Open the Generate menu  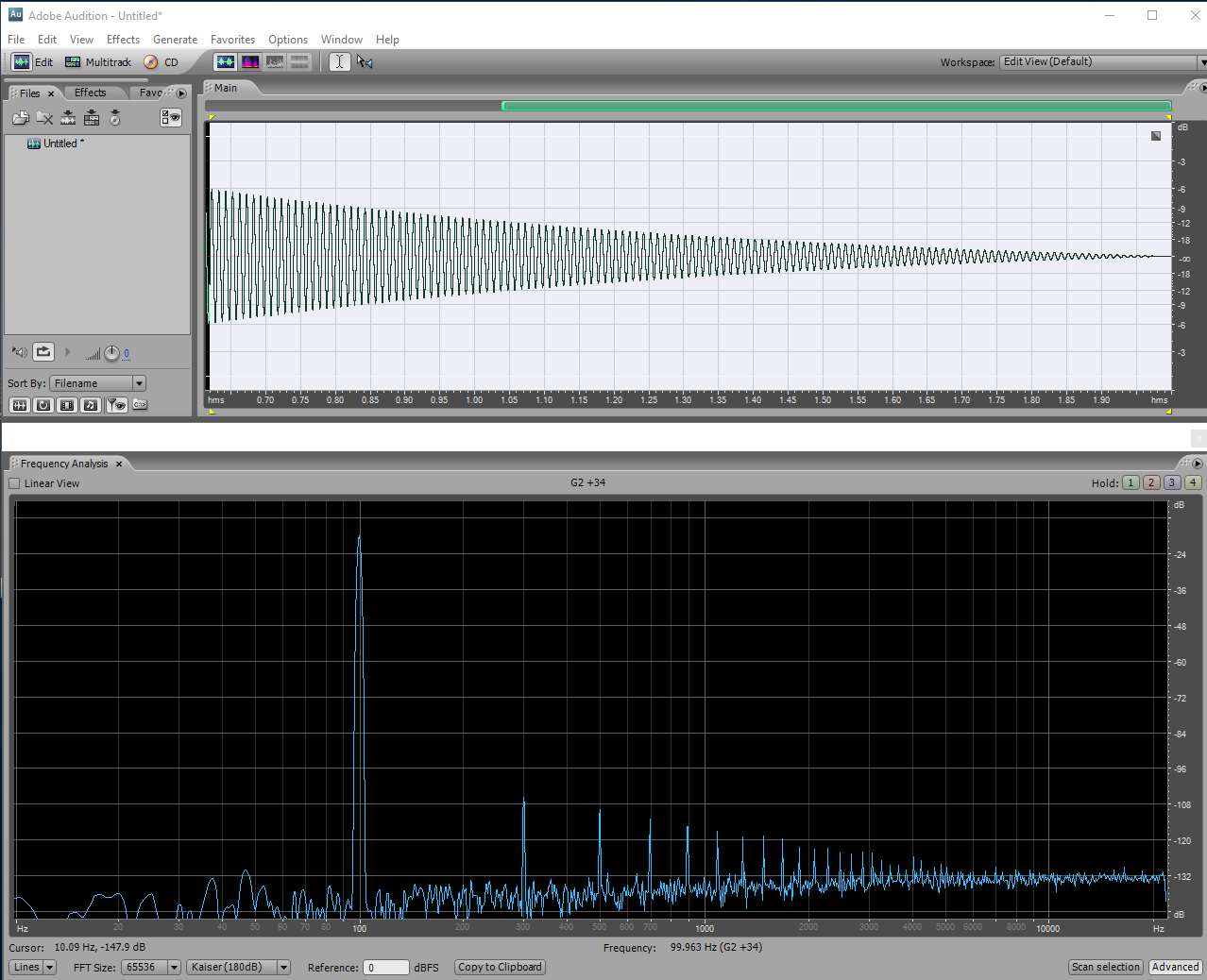point(176,40)
